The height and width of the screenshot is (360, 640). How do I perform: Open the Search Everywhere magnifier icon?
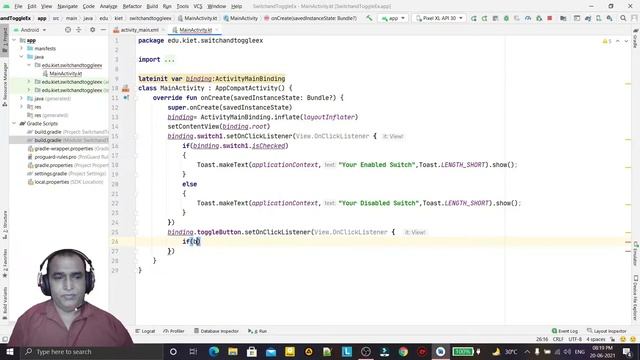[623, 18]
